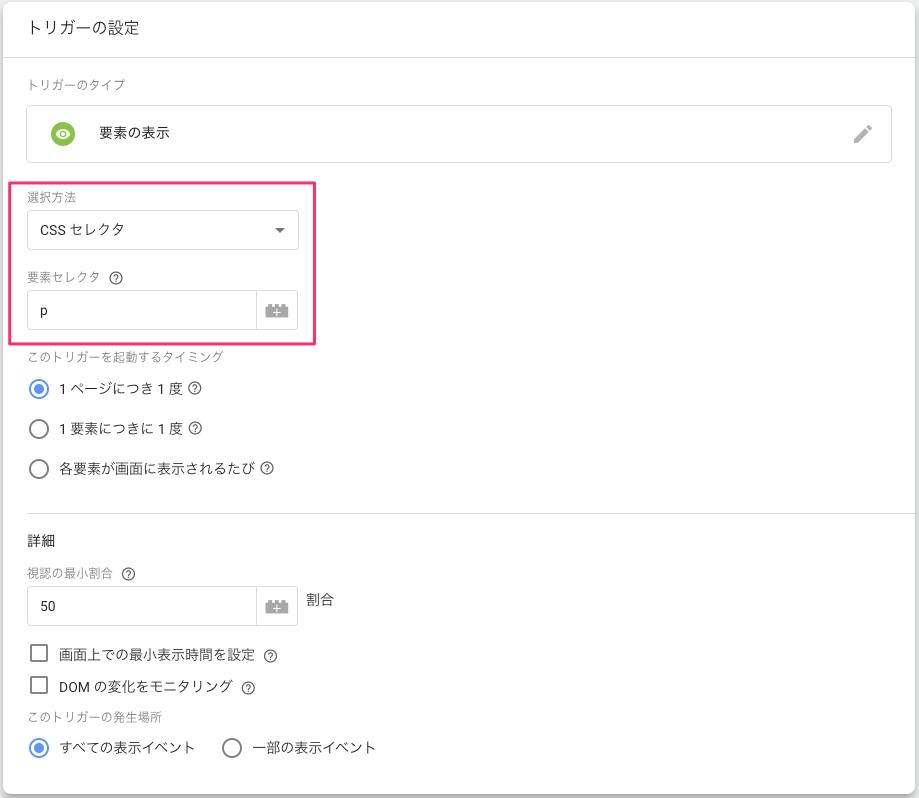The height and width of the screenshot is (798, 919).
Task: Open help icon next to 視認の最小割合
Action: tap(128, 574)
